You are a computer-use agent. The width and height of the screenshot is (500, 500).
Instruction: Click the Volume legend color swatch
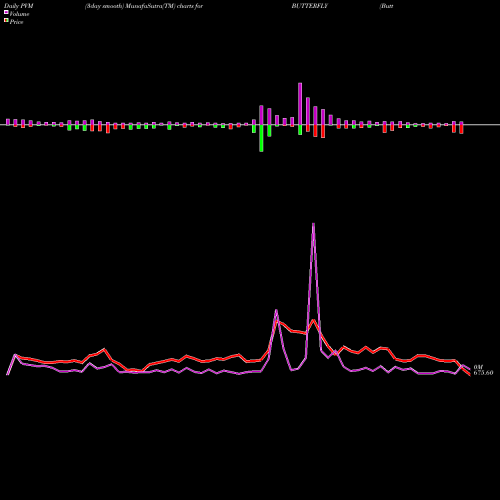coord(6,12)
